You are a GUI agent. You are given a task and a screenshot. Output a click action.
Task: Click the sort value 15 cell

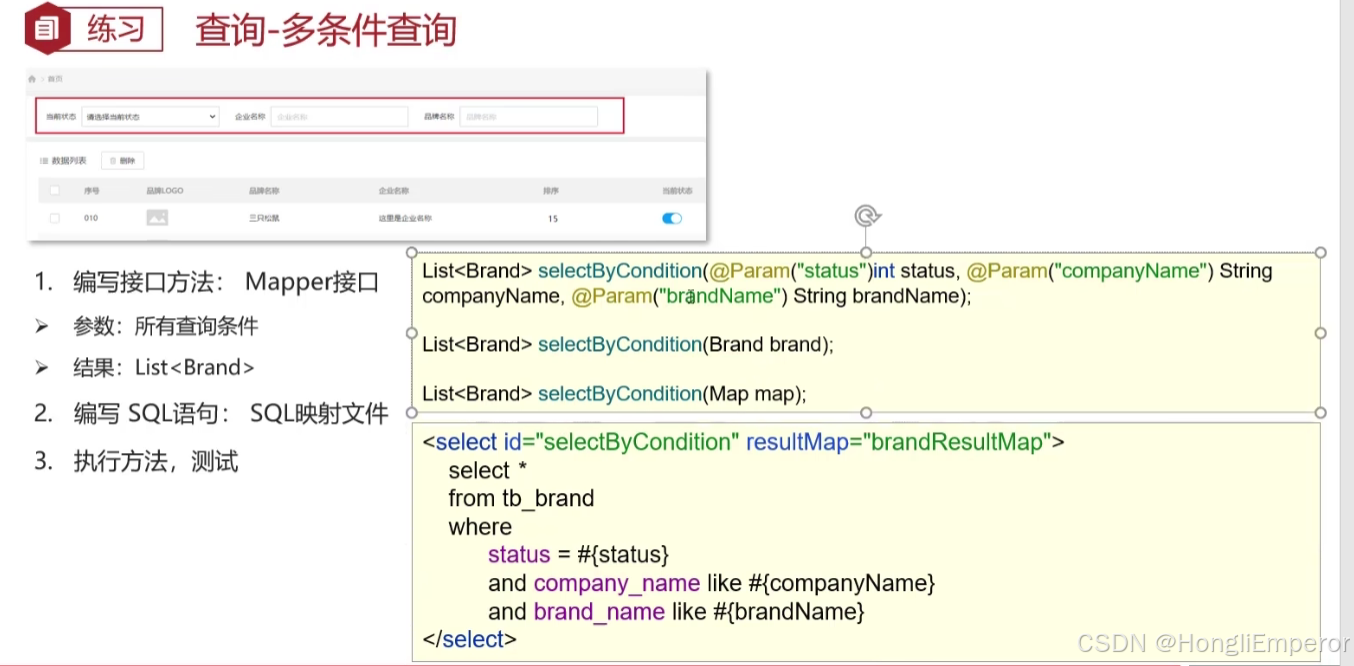(552, 218)
